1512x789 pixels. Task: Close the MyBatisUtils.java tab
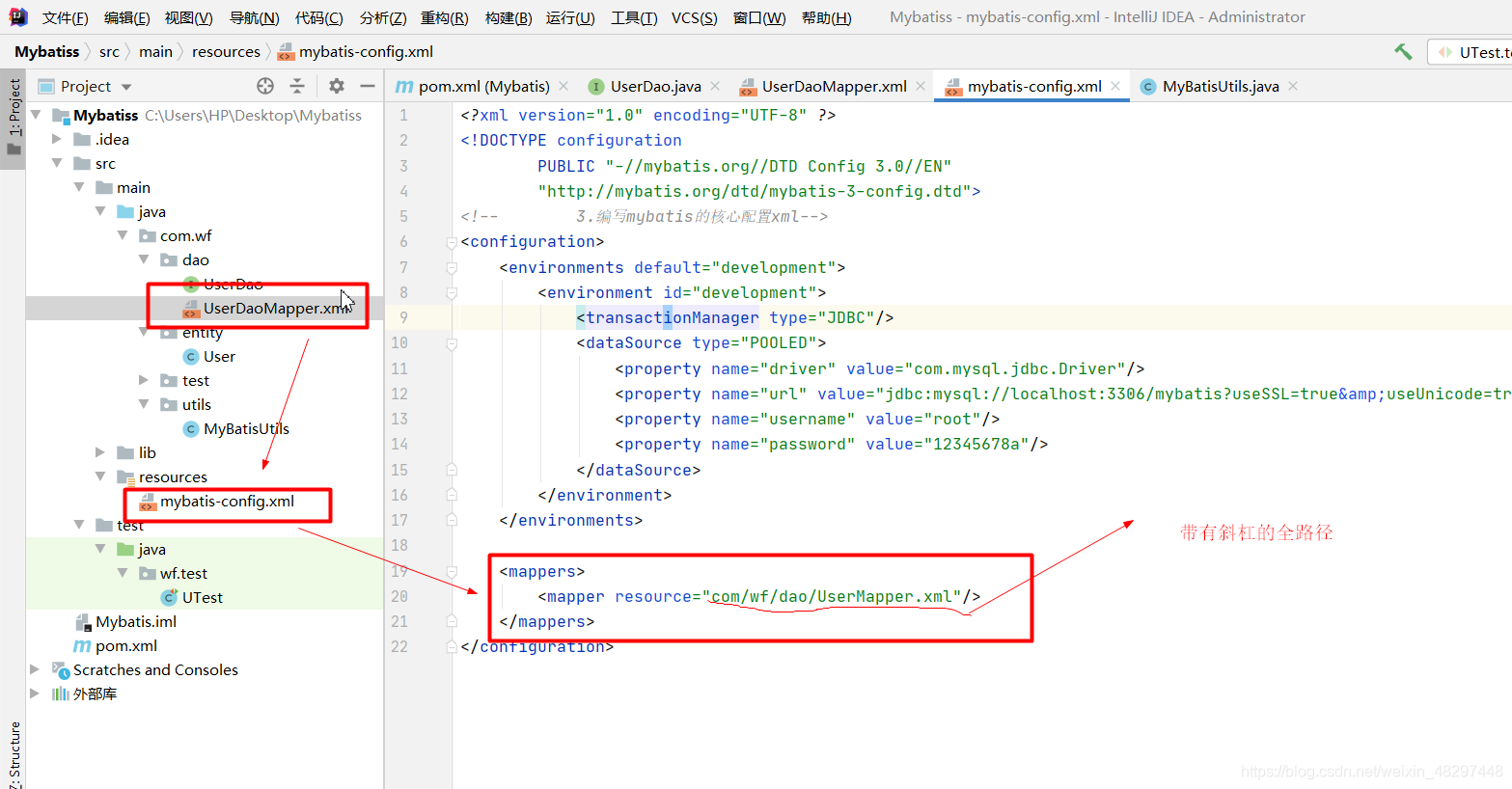(x=1293, y=86)
